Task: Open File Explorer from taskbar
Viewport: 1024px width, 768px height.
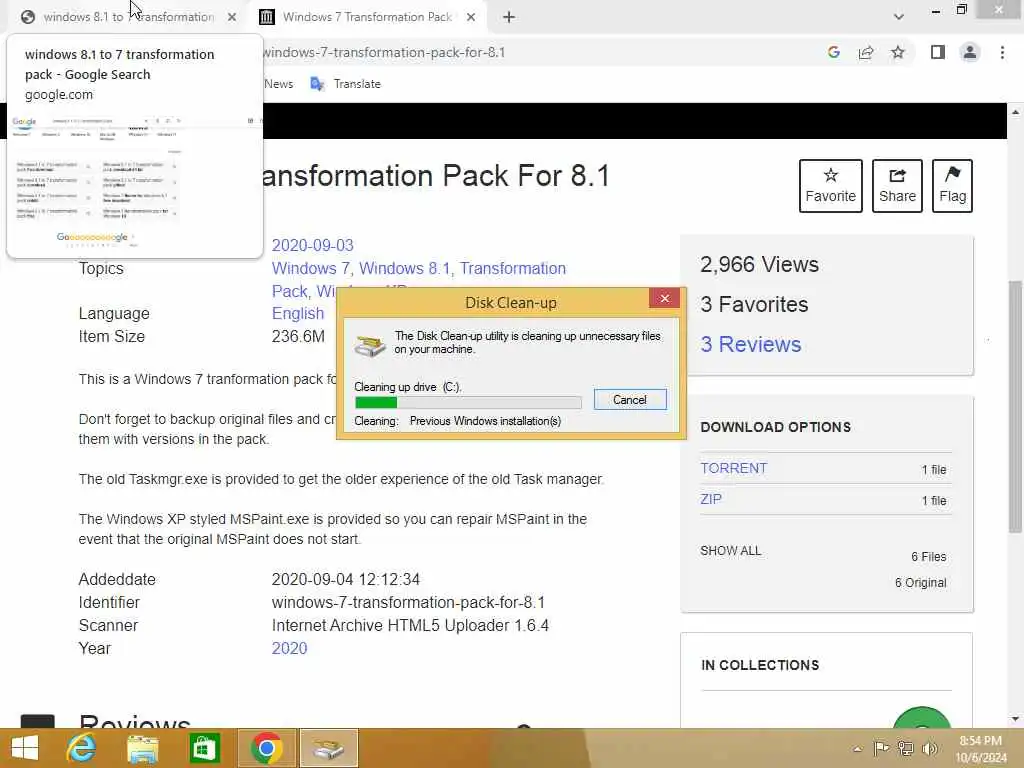Action: pos(142,748)
